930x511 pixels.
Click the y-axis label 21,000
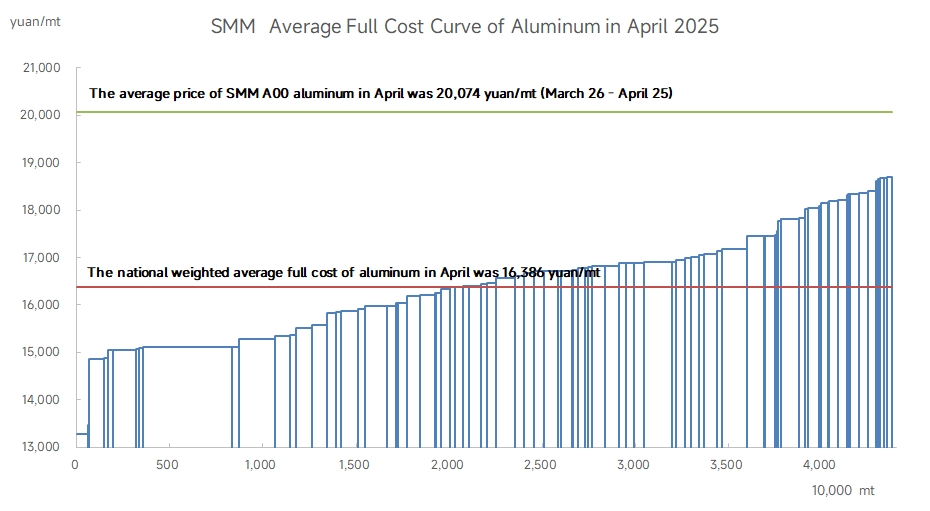(x=42, y=68)
